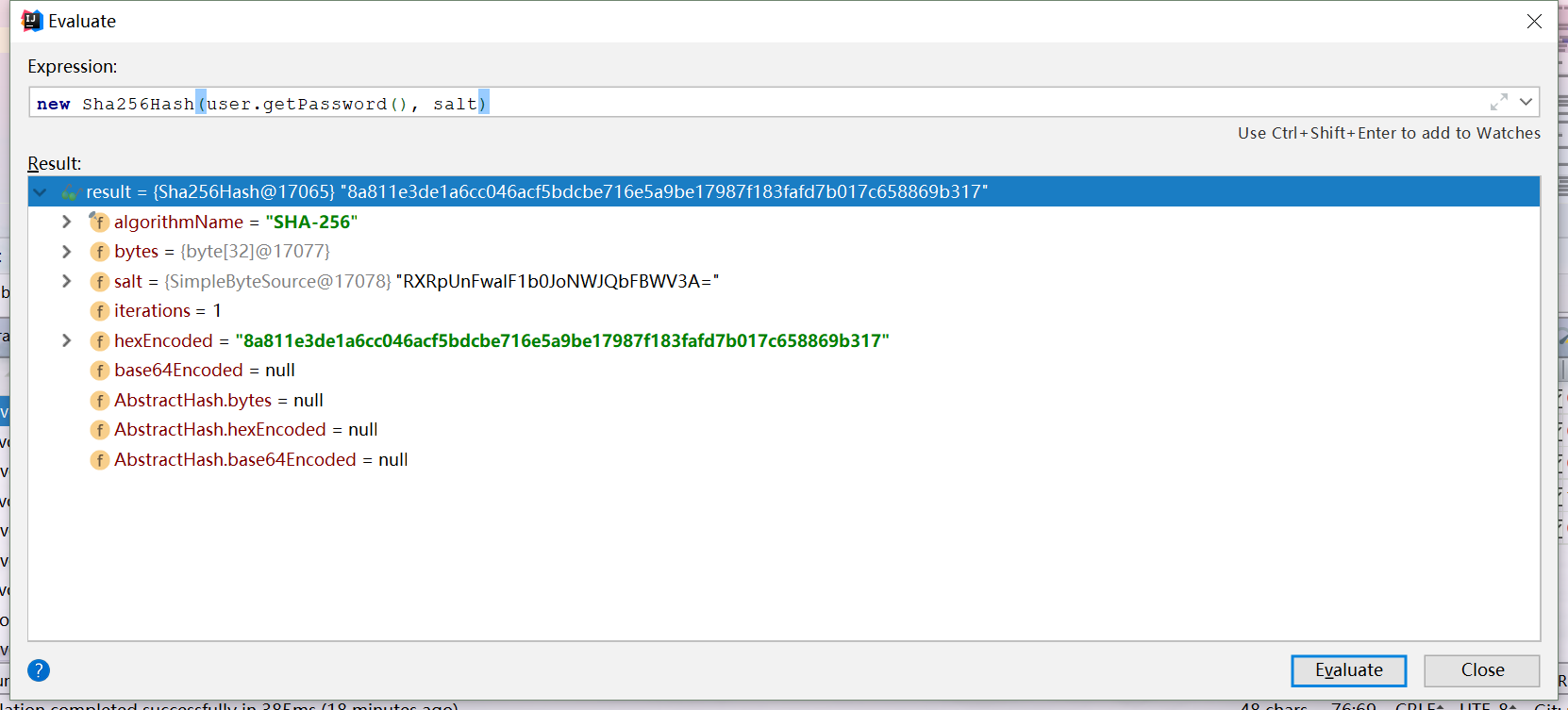The width and height of the screenshot is (1568, 710).
Task: Select the AbstractHash.base64Encoded = null row
Action: tap(784, 459)
